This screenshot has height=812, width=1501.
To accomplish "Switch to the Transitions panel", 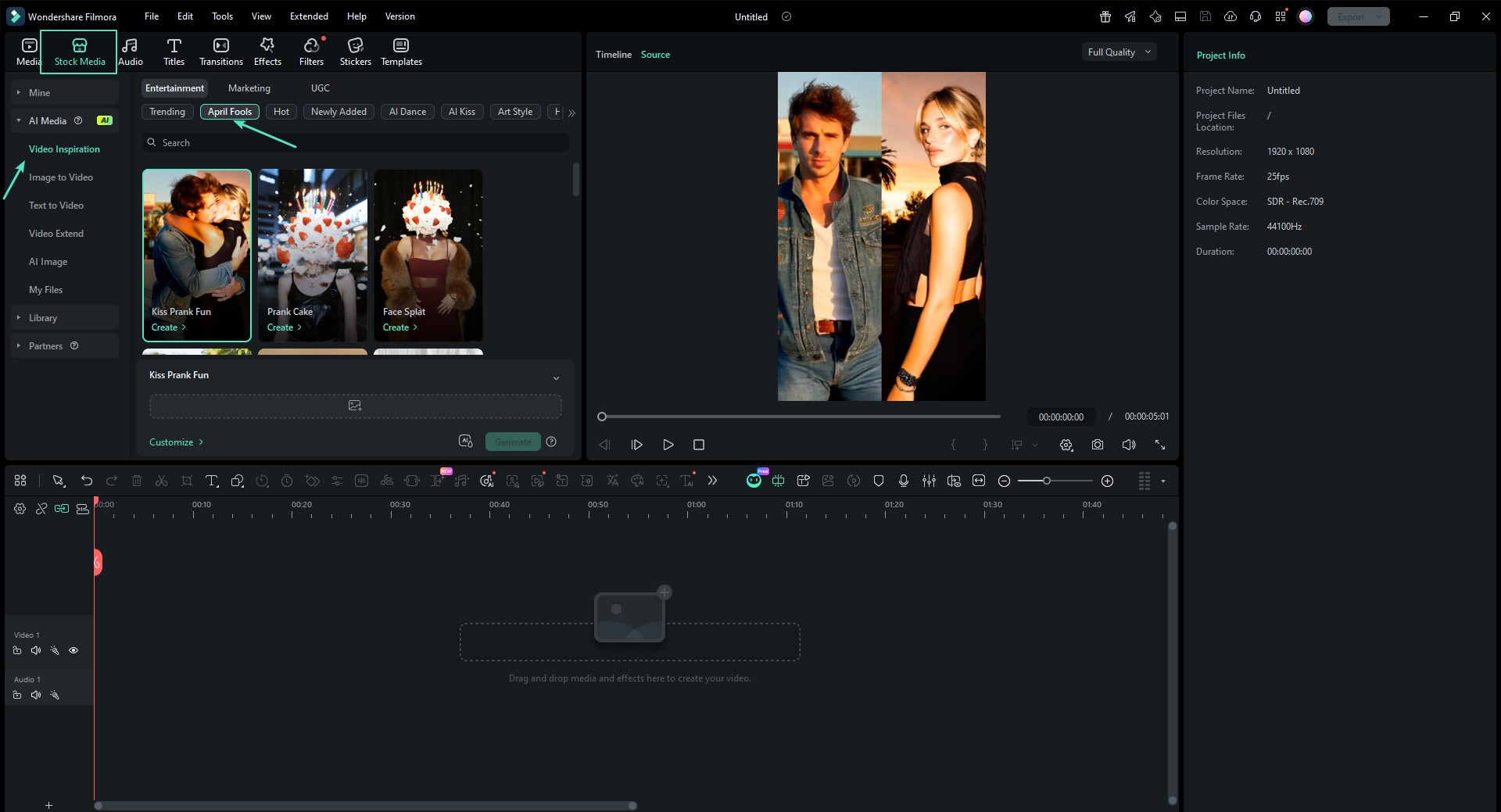I will [x=220, y=52].
